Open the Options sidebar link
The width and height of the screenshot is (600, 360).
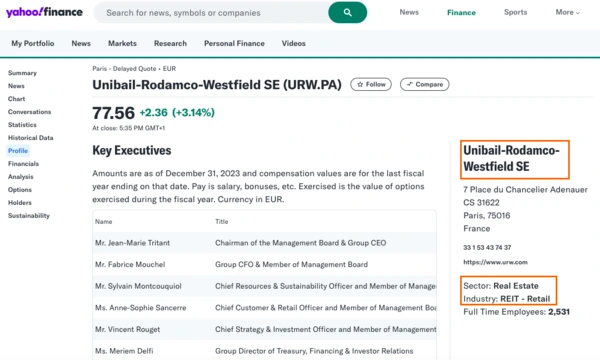coord(20,190)
